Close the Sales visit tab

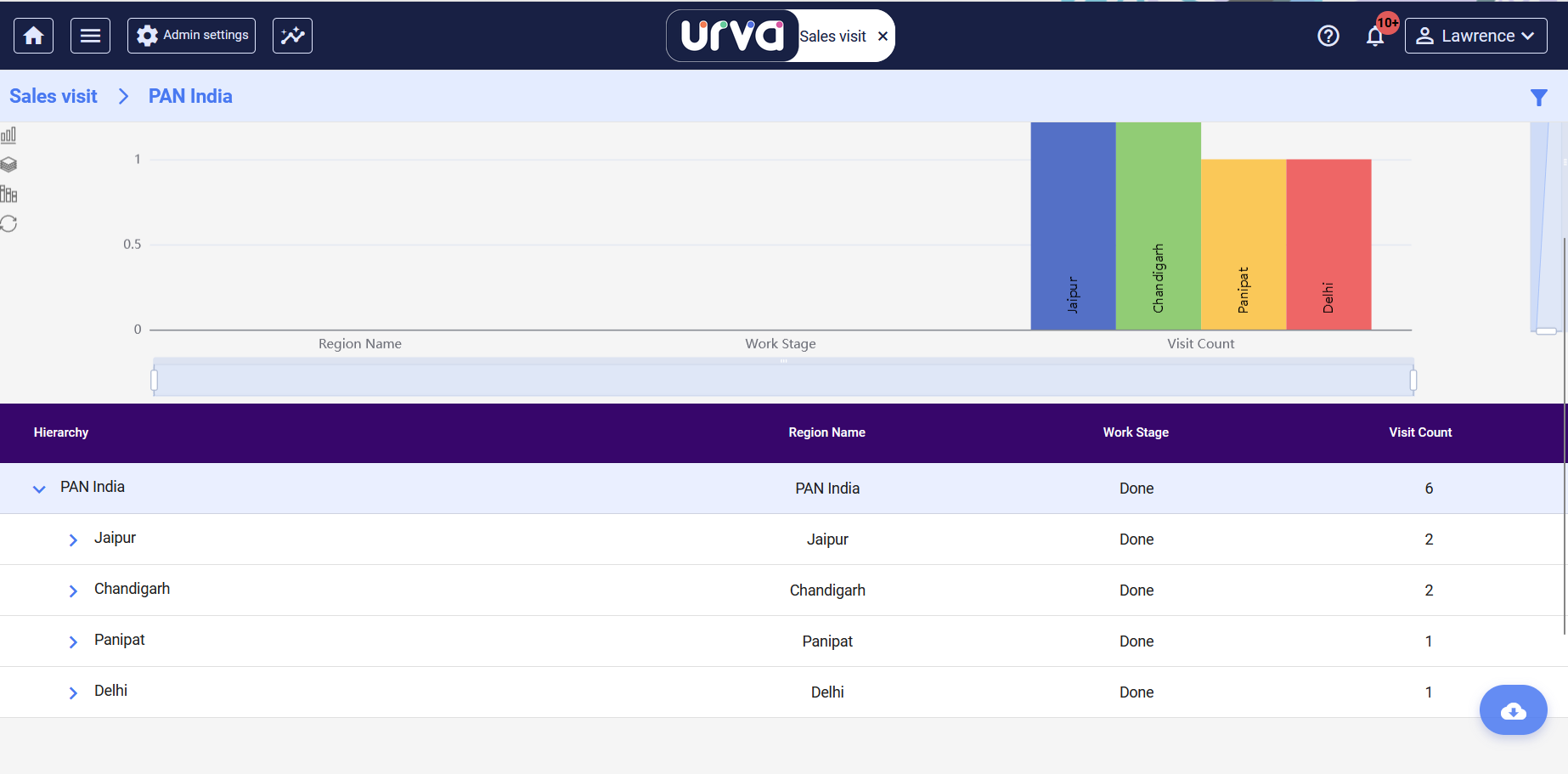point(883,37)
